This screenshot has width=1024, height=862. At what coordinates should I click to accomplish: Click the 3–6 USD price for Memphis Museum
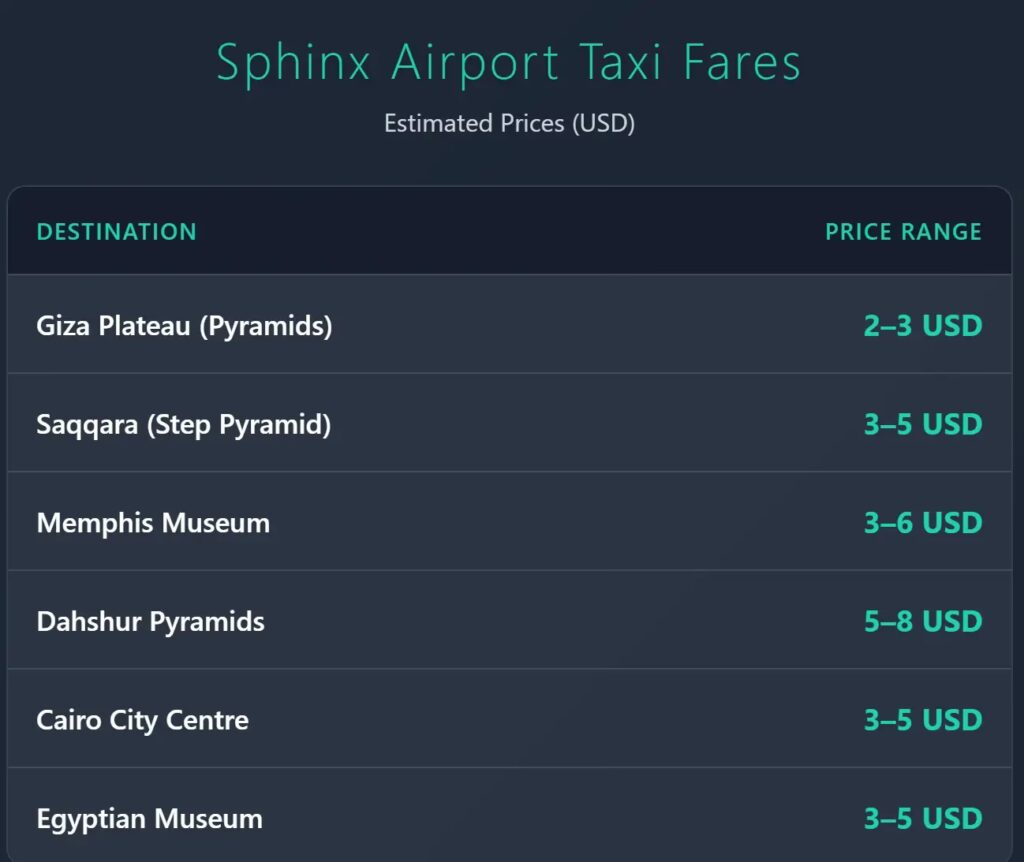(922, 523)
